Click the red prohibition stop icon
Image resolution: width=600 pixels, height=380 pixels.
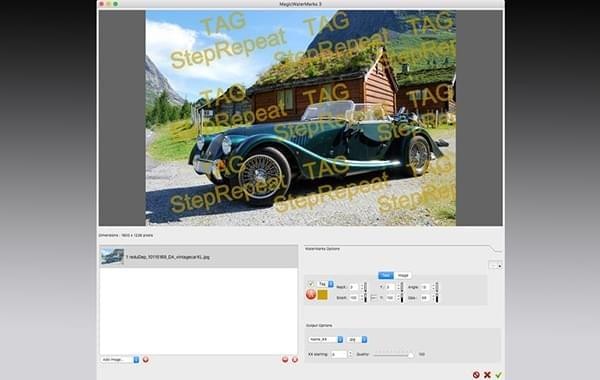coord(476,375)
